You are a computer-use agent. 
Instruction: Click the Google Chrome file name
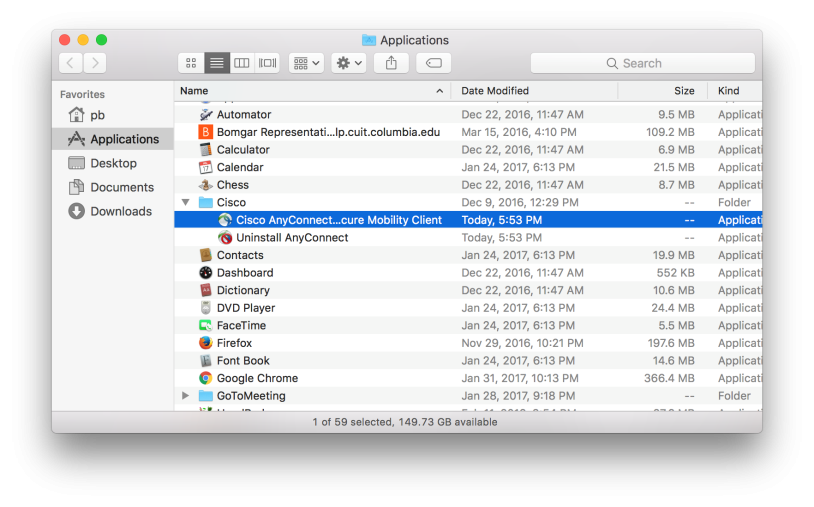[257, 378]
